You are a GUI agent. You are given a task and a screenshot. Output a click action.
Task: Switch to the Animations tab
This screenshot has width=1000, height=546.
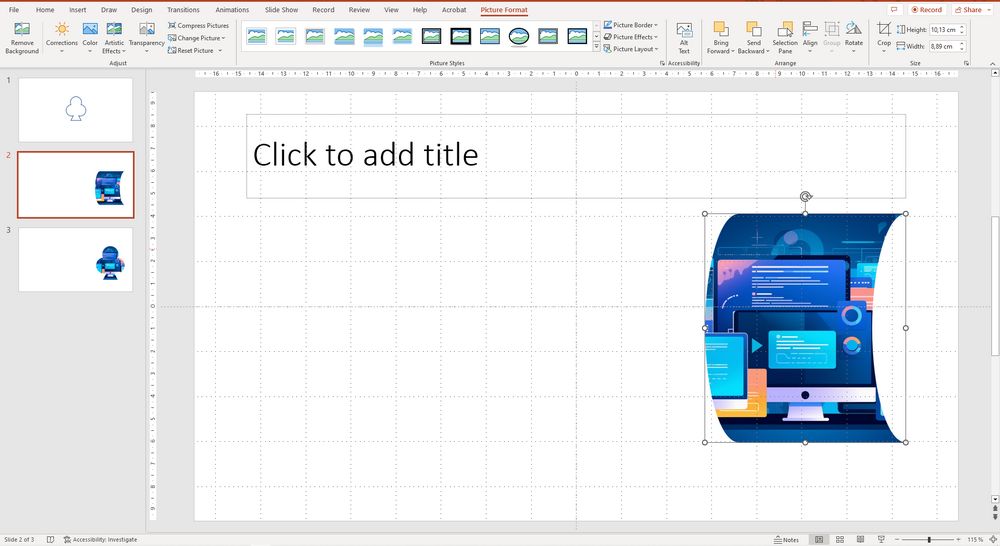232,10
